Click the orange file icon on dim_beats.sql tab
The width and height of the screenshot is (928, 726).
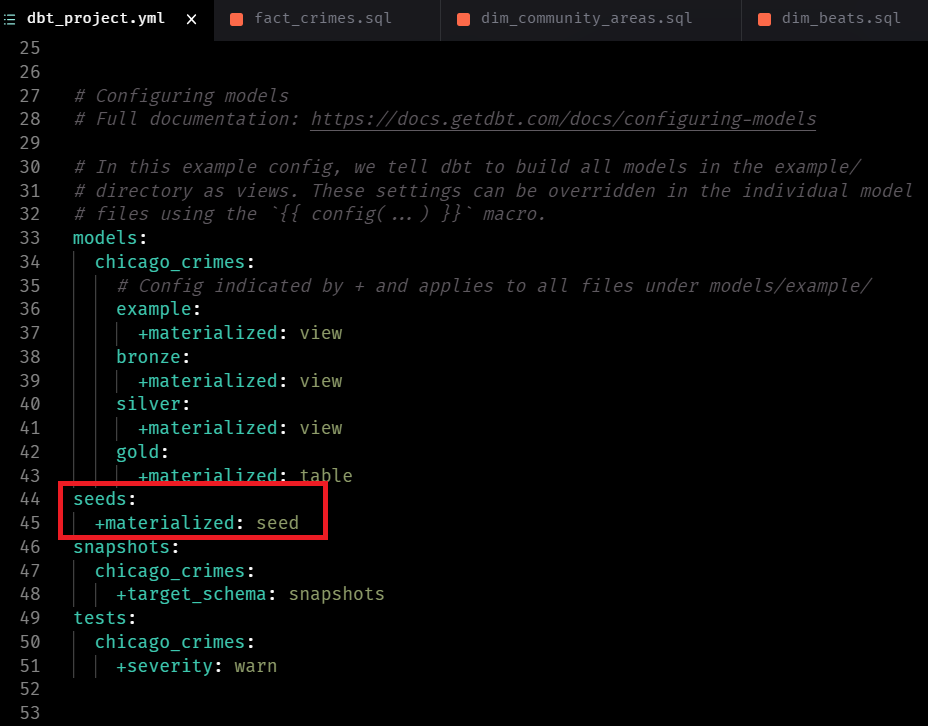tap(764, 20)
